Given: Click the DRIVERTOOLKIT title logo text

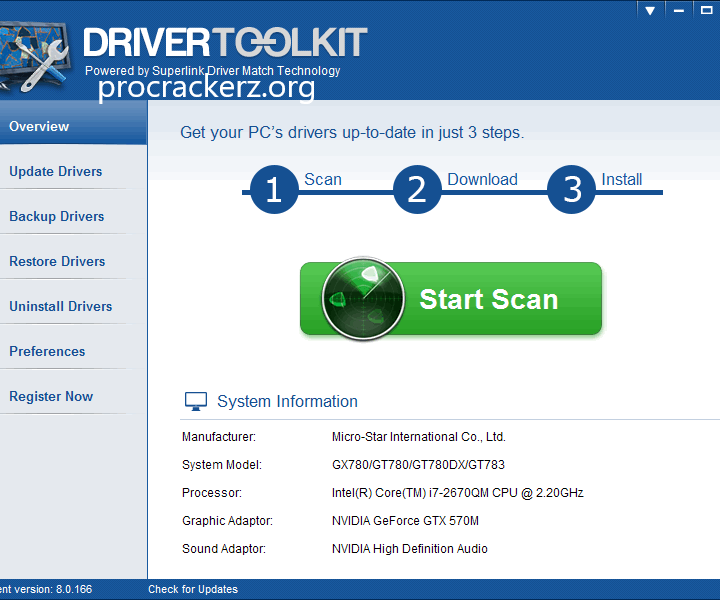Looking at the screenshot, I should pyautogui.click(x=225, y=42).
